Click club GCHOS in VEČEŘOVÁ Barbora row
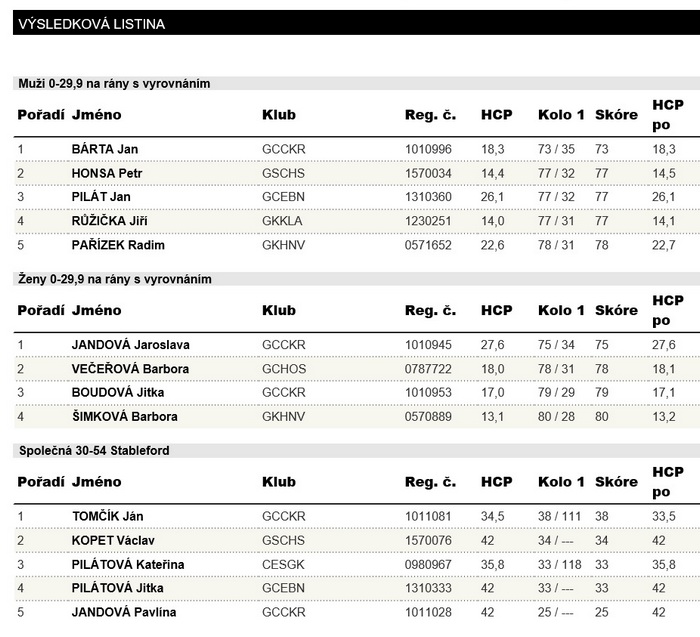This screenshot has height=637, width=700. (284, 369)
